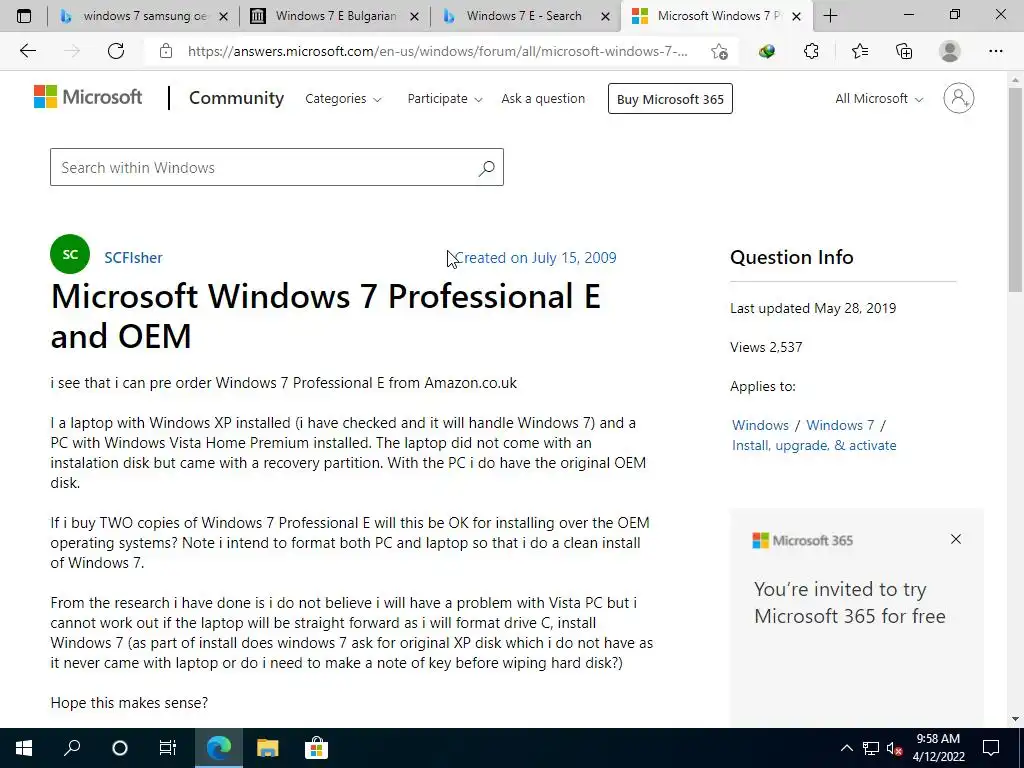Click the scrollbar down arrow
The height and width of the screenshot is (768, 1024).
coord(1015,719)
